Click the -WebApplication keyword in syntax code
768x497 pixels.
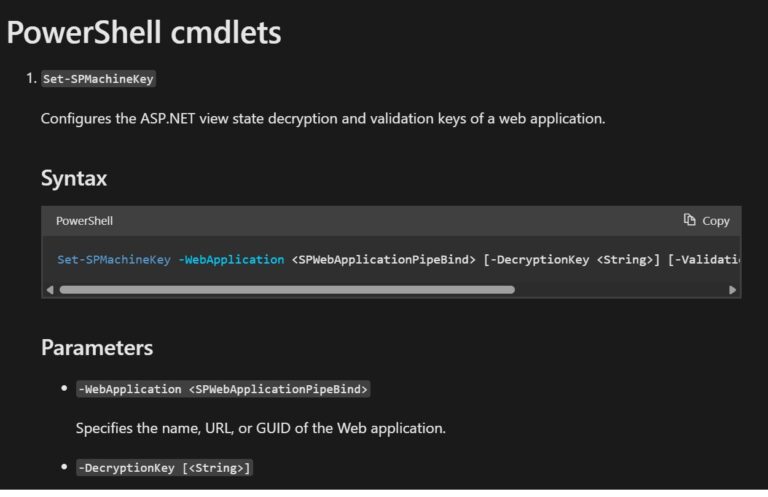(x=231, y=260)
